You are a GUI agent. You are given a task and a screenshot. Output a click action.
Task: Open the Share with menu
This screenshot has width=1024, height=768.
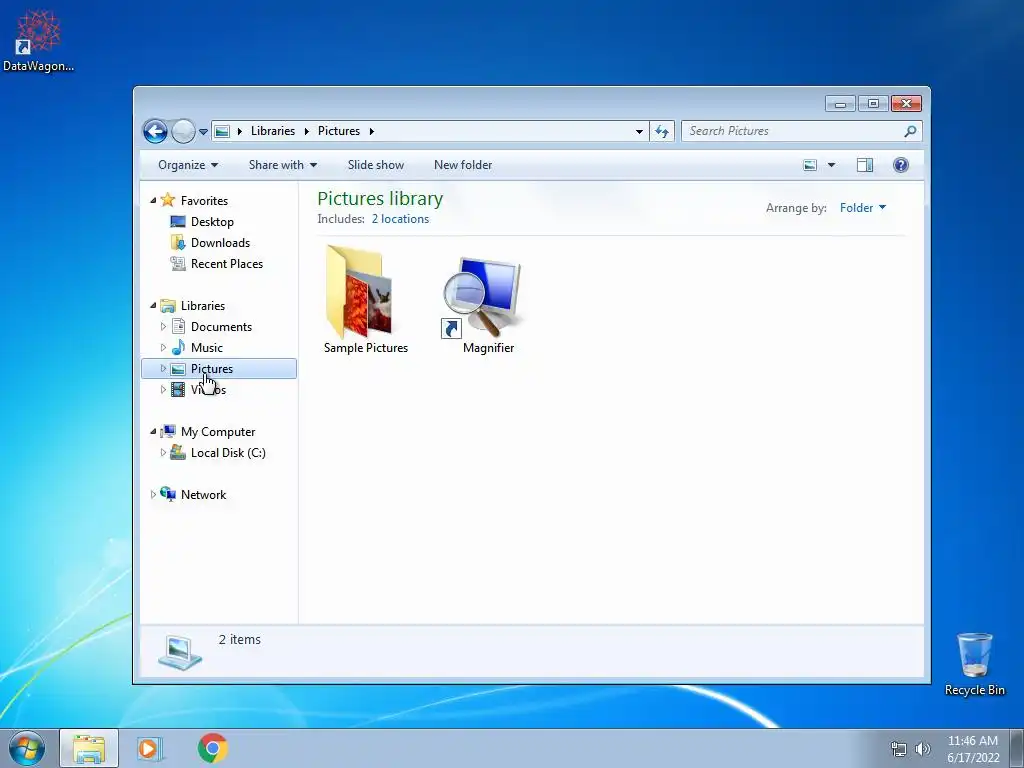click(x=283, y=165)
